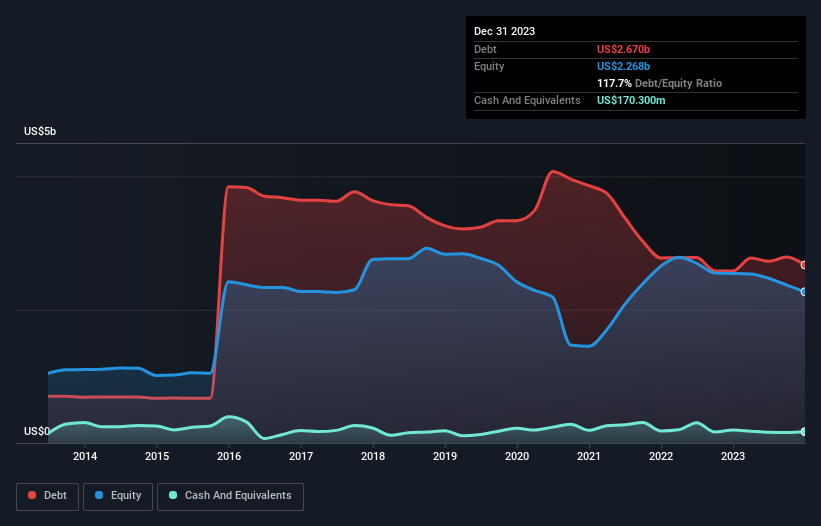Image resolution: width=821 pixels, height=526 pixels.
Task: Click the 2020 x-axis label
Action: click(517, 456)
